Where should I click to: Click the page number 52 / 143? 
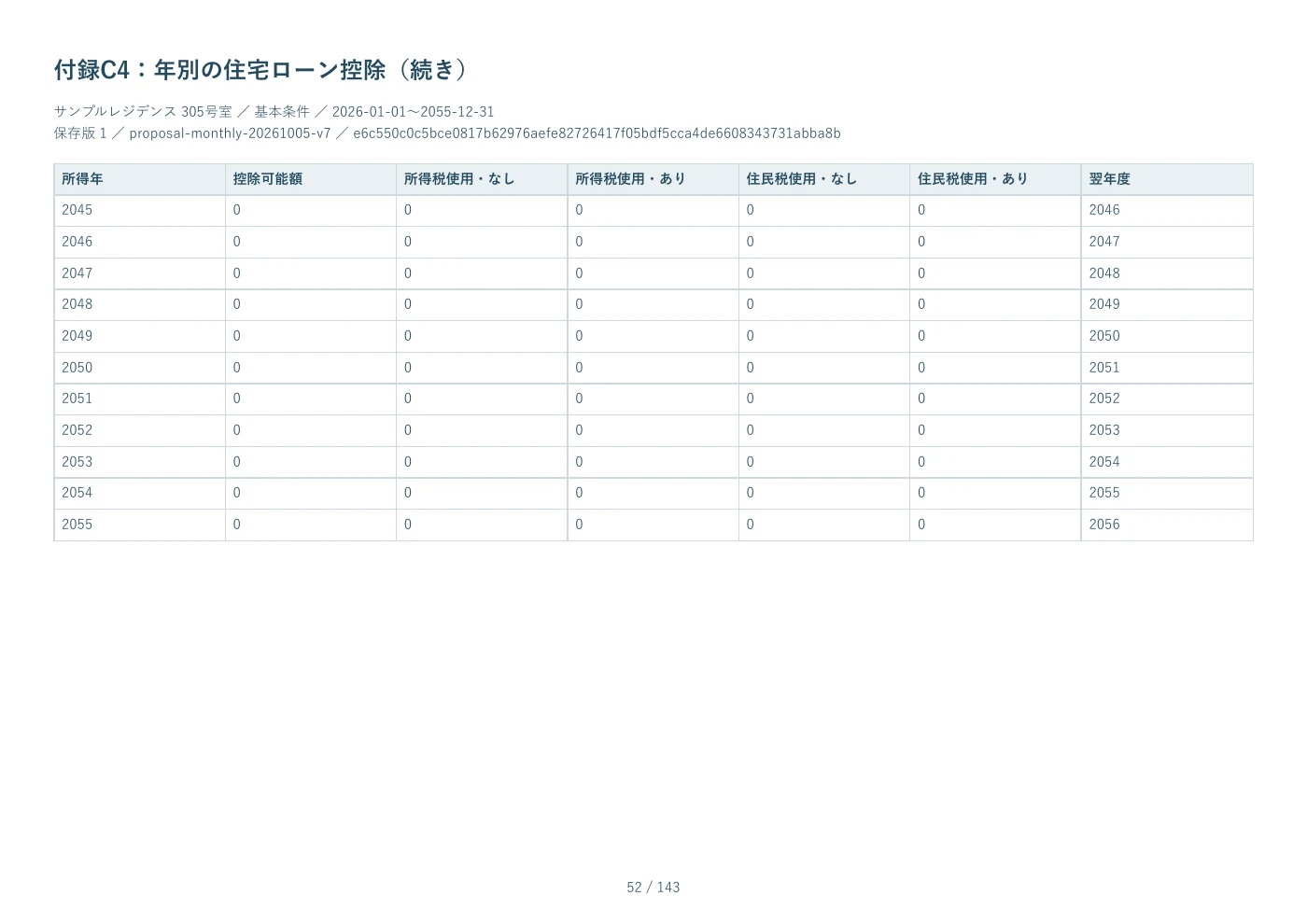coord(653,888)
